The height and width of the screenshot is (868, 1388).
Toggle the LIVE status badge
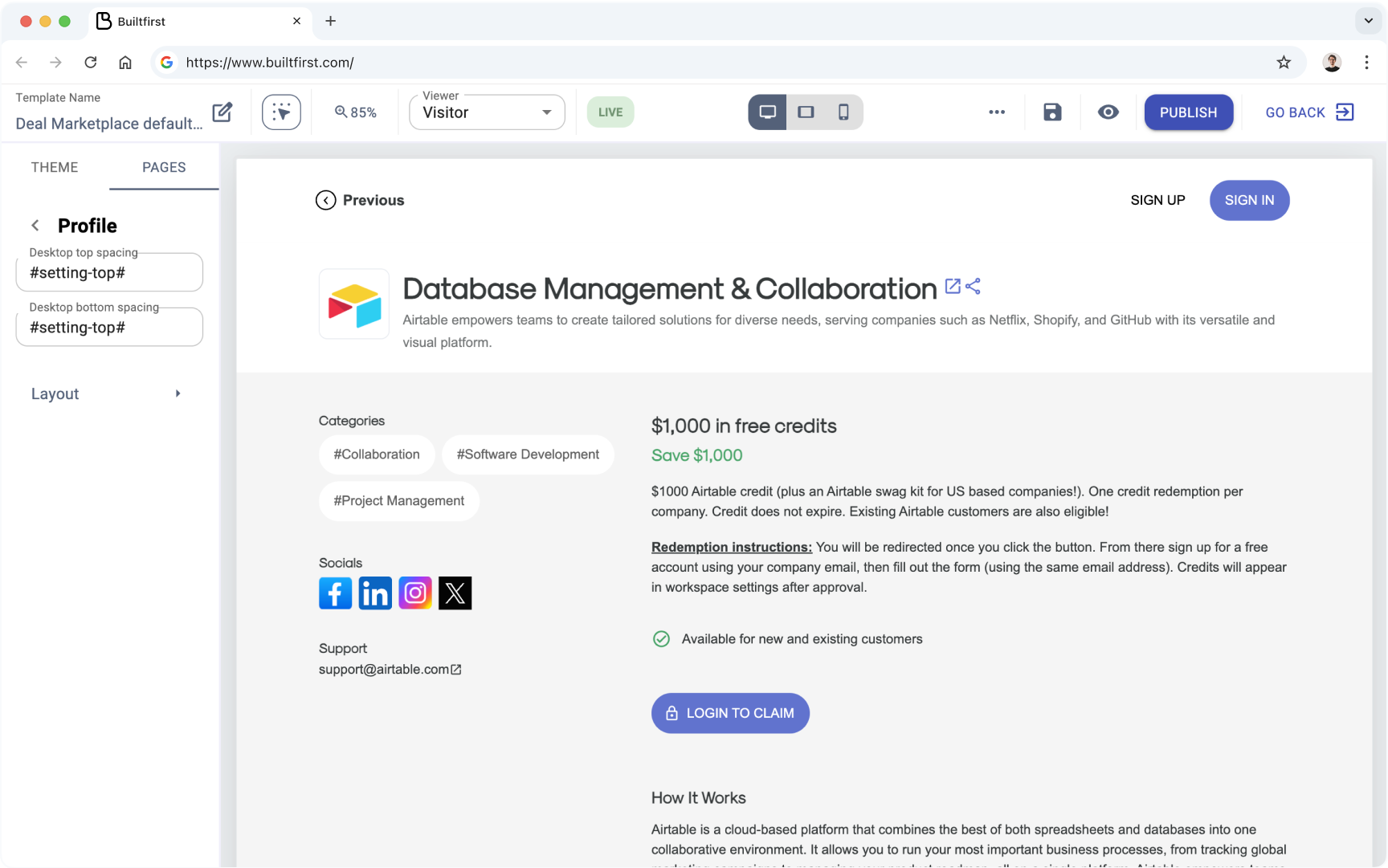click(610, 112)
